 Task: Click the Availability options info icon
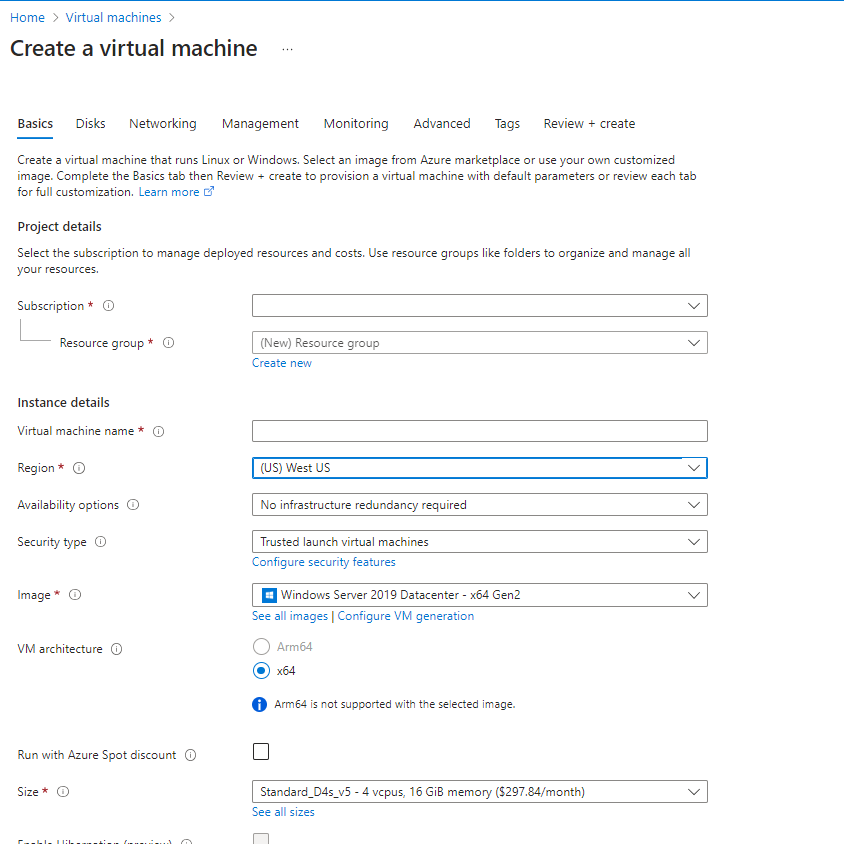tap(133, 505)
